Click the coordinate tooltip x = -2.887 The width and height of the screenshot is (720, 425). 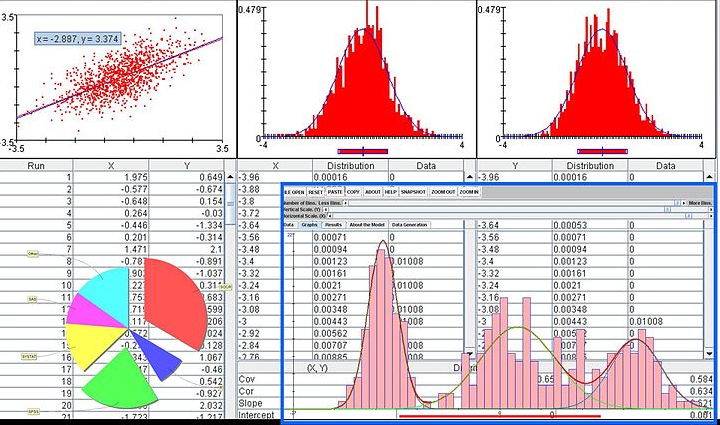point(78,39)
